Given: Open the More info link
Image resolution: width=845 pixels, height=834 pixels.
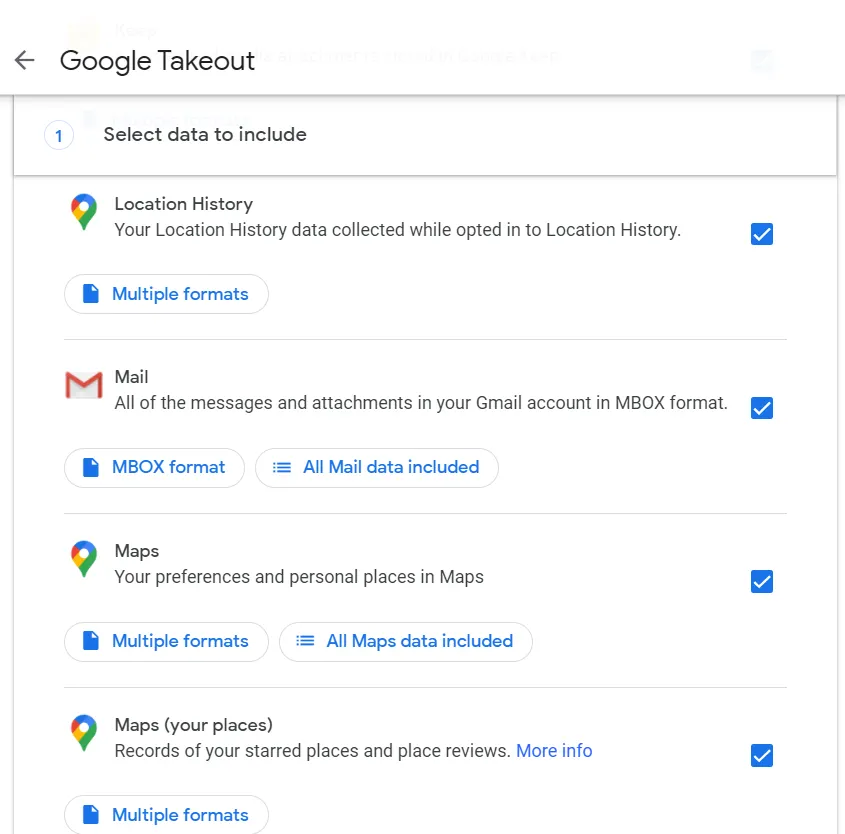Looking at the screenshot, I should (554, 751).
